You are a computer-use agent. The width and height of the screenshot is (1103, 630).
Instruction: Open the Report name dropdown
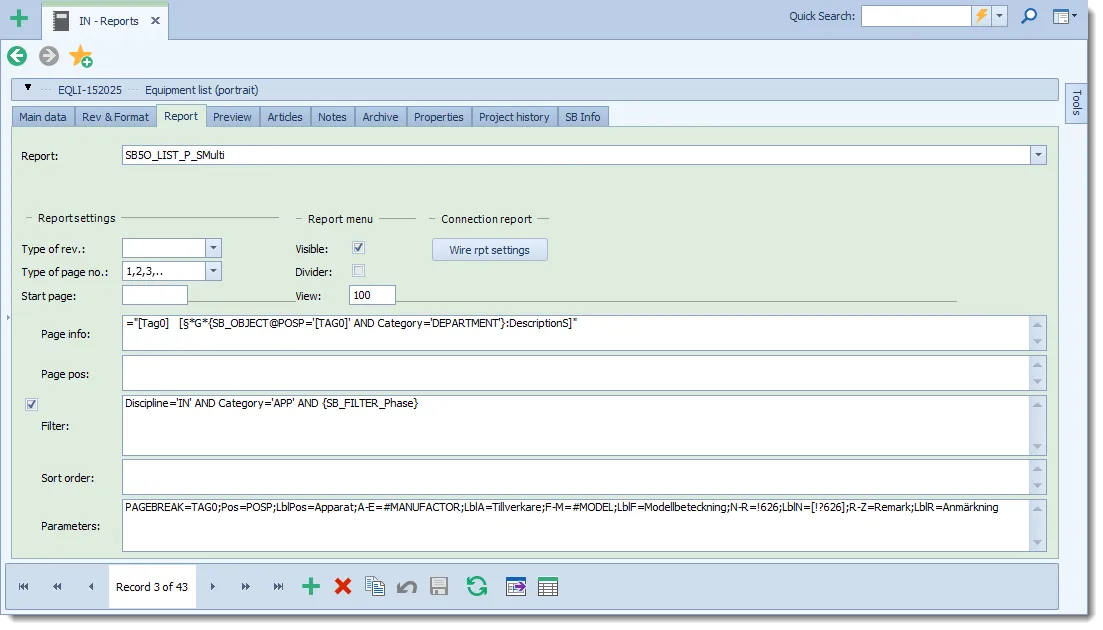coord(1038,155)
